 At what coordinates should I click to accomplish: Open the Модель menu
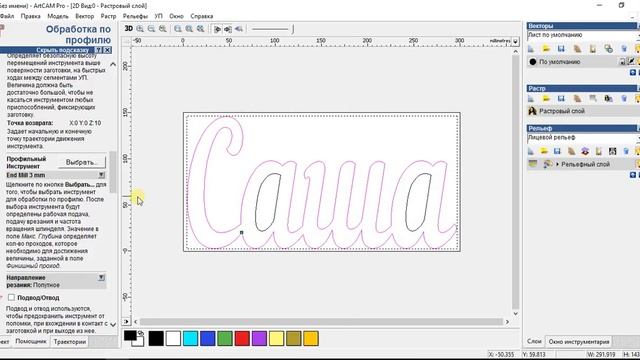pyautogui.click(x=58, y=16)
